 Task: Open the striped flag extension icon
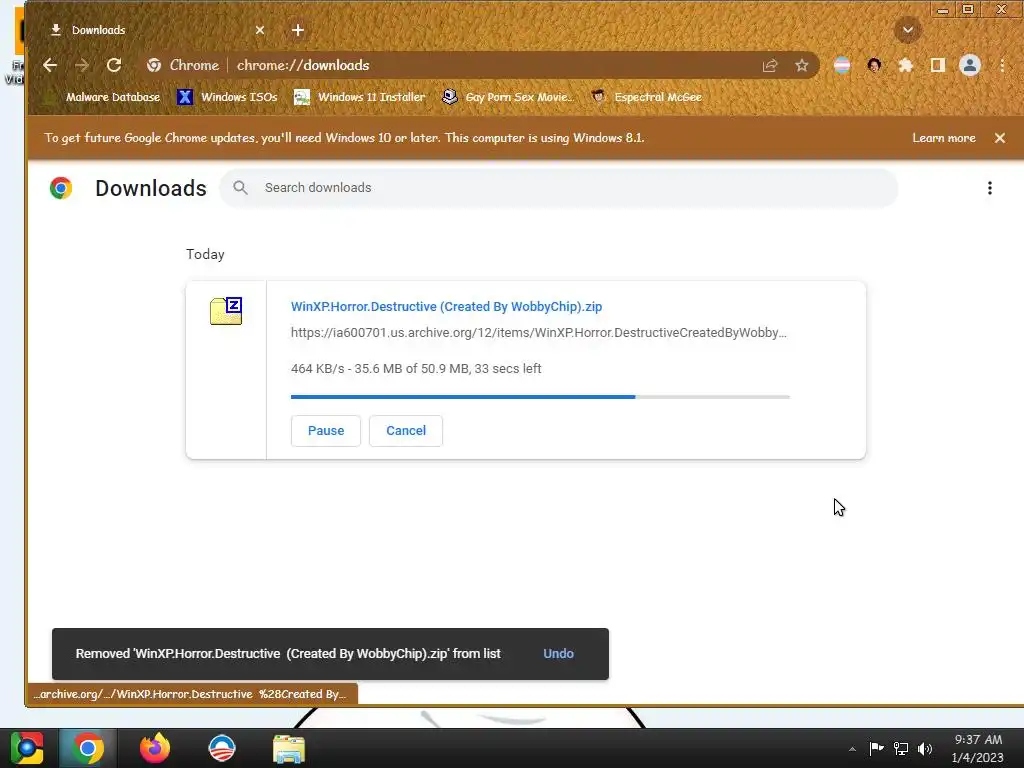click(x=842, y=65)
